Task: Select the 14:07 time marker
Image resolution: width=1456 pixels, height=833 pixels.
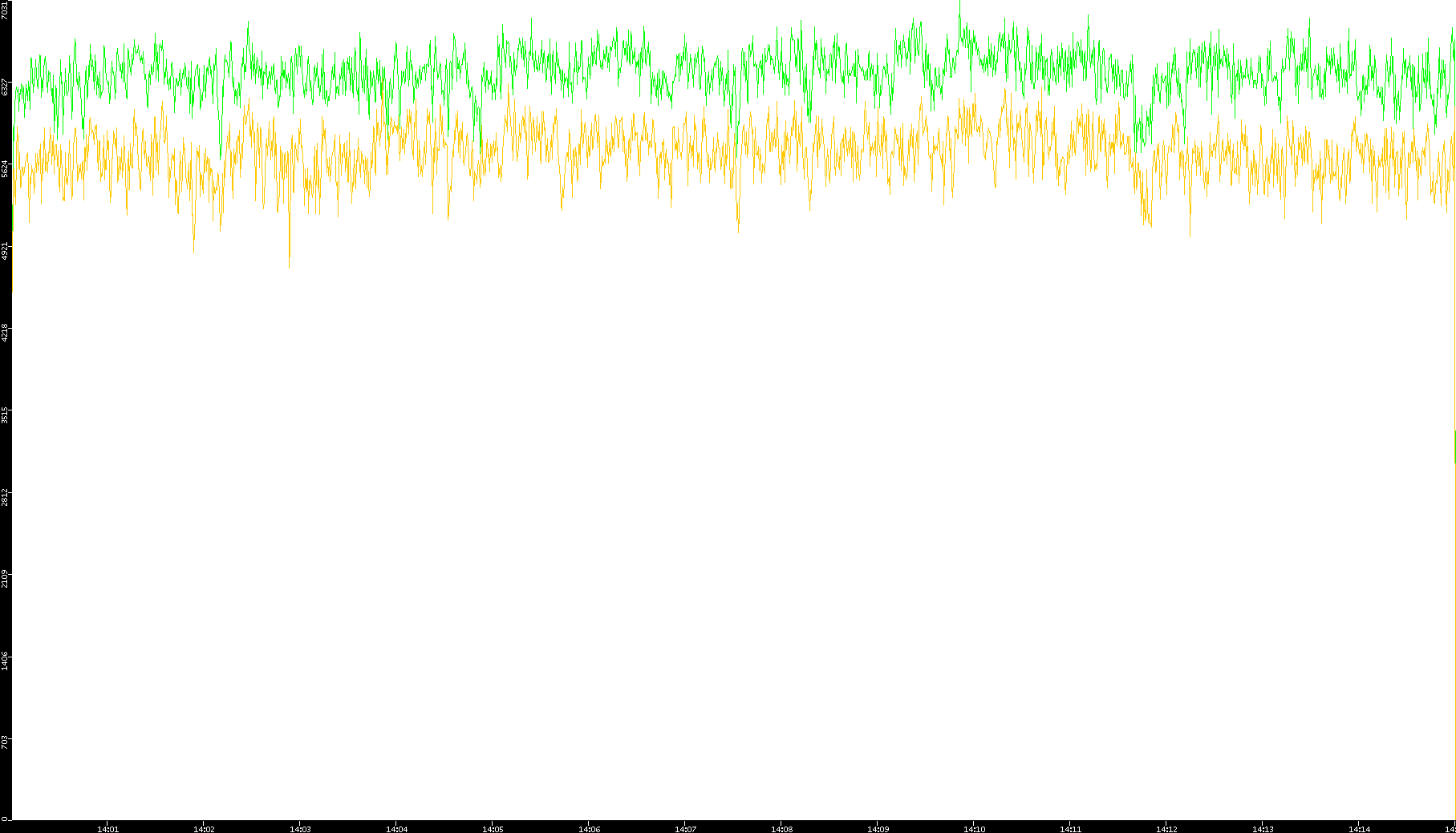Action: pyautogui.click(x=685, y=829)
